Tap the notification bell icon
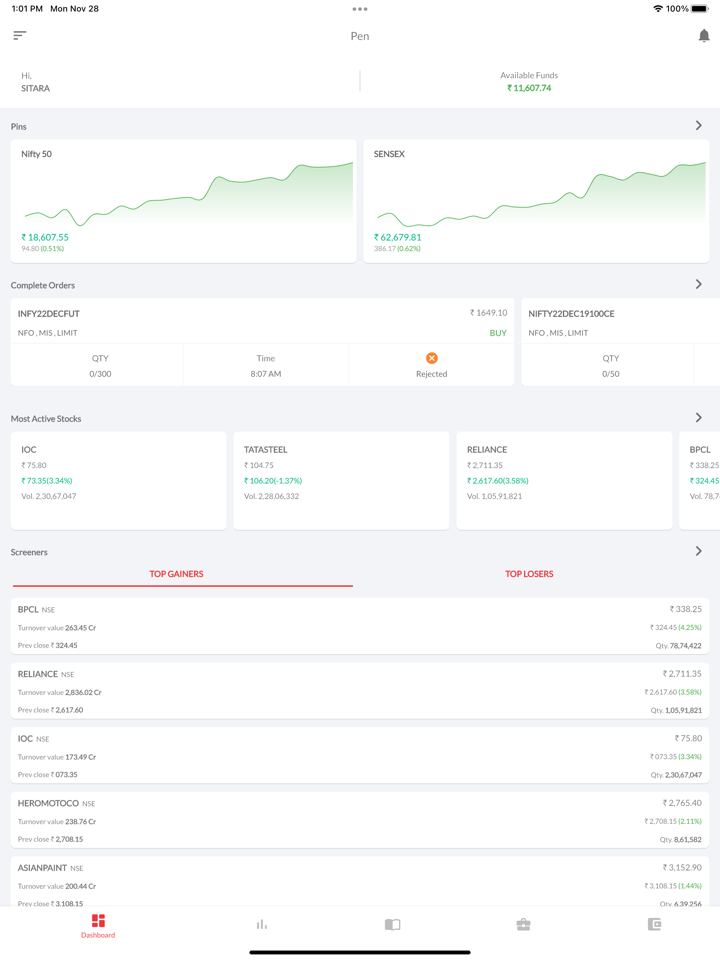720x960 pixels. (703, 36)
